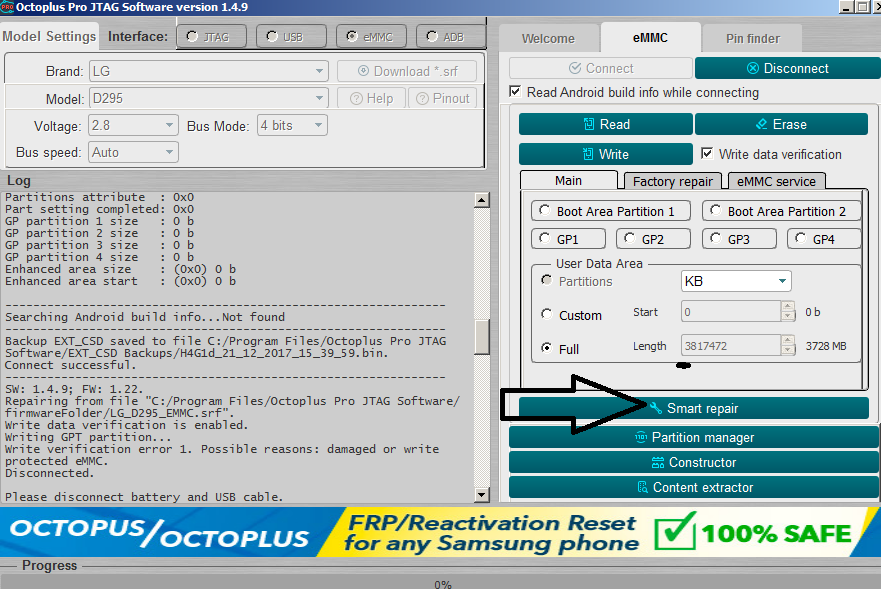Viewport: 881px width, 589px height.
Task: Launch the Content extractor
Action: pyautogui.click(x=694, y=487)
